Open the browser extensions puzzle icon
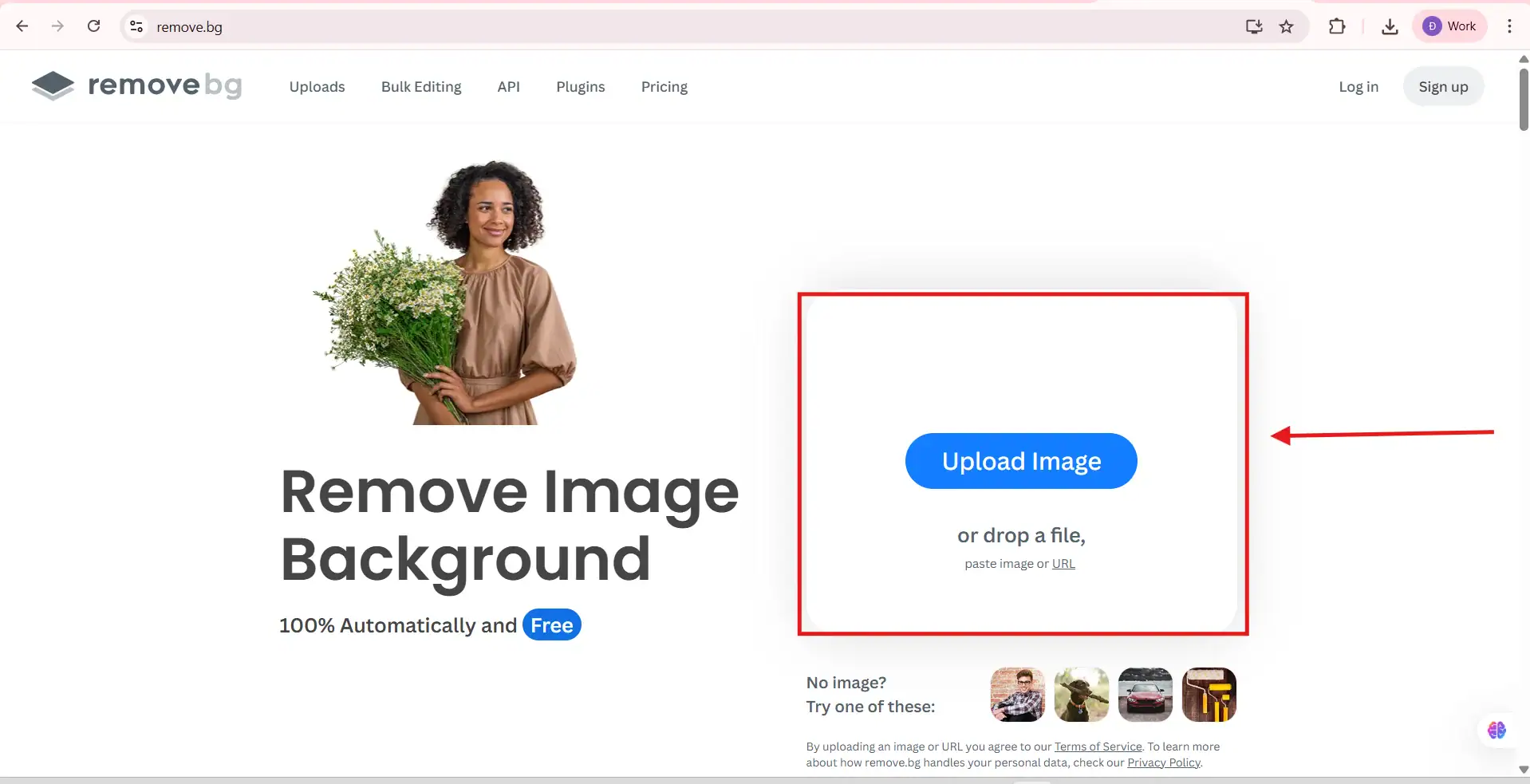This screenshot has height=784, width=1530. click(1337, 26)
